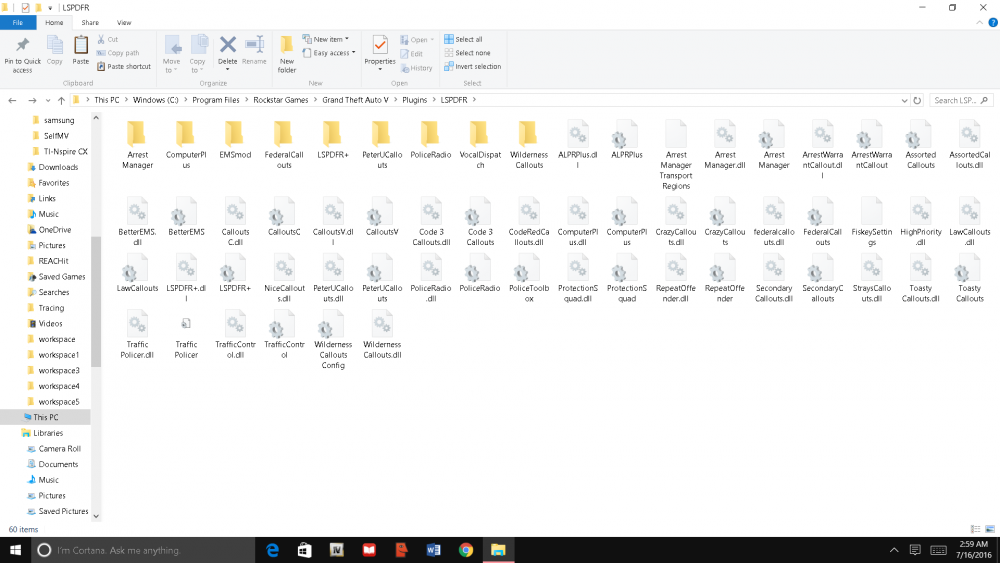Image resolution: width=1000 pixels, height=563 pixels.
Task: Click Copy path in the ribbon
Action: coord(117,53)
